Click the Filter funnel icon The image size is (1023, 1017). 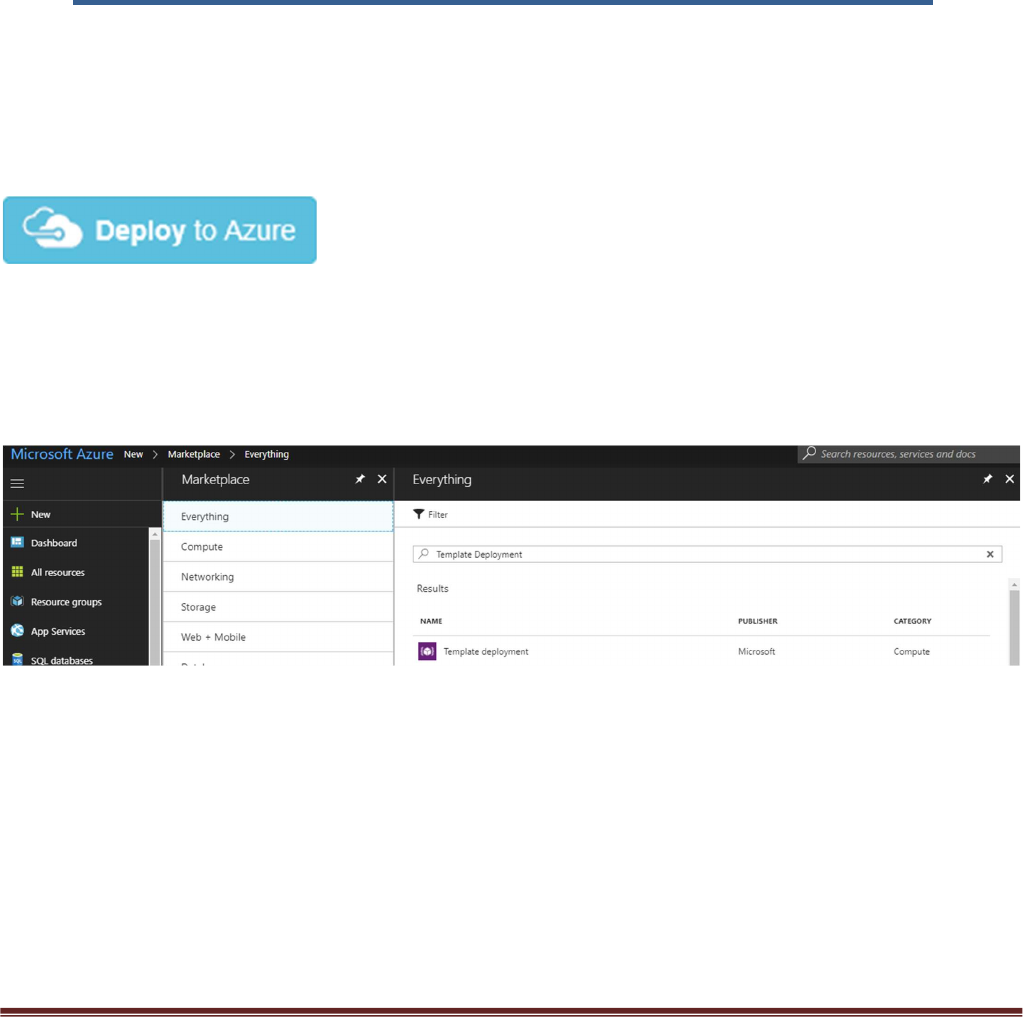[419, 514]
